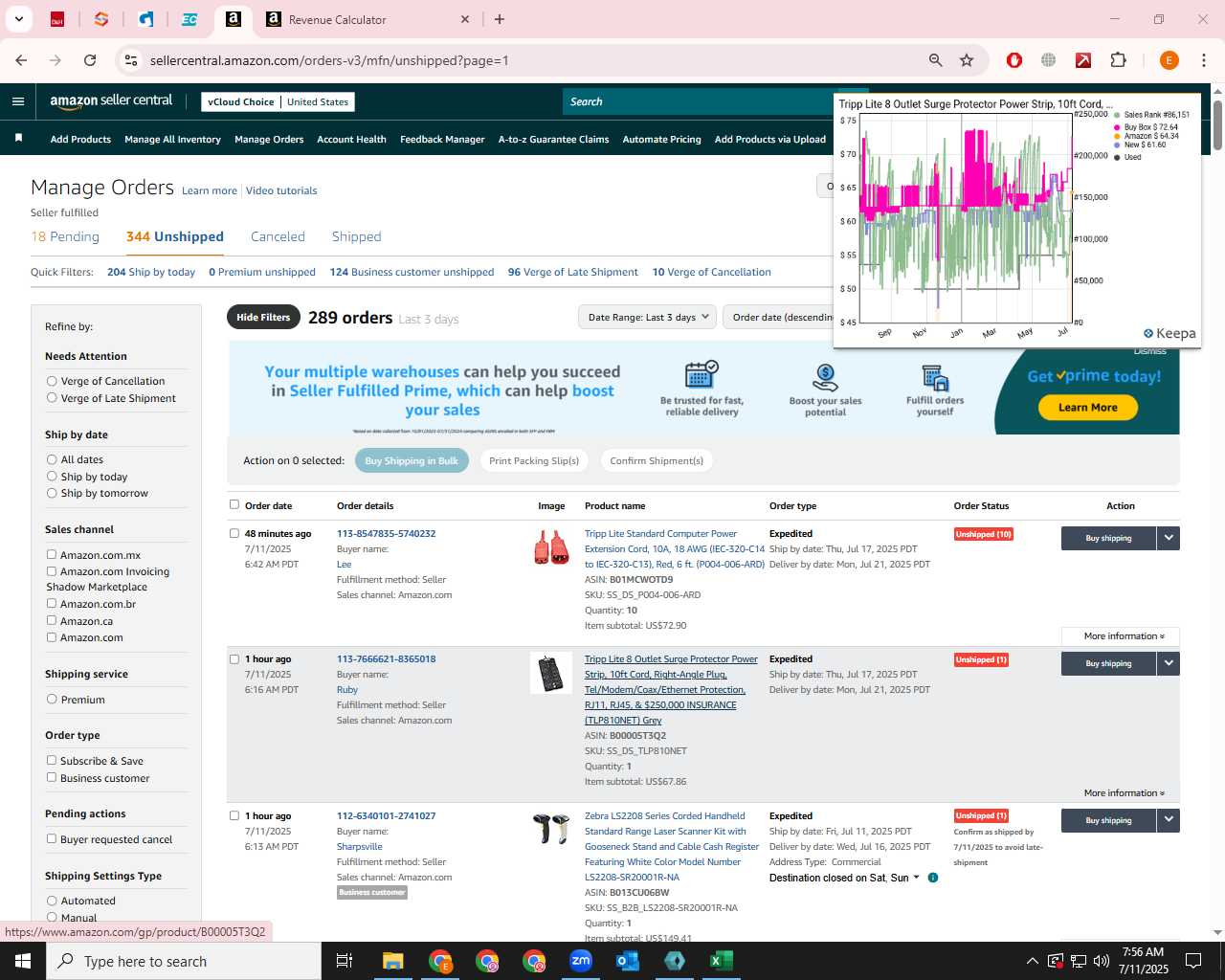Open order link 112-6340101-2741027

pos(386,815)
